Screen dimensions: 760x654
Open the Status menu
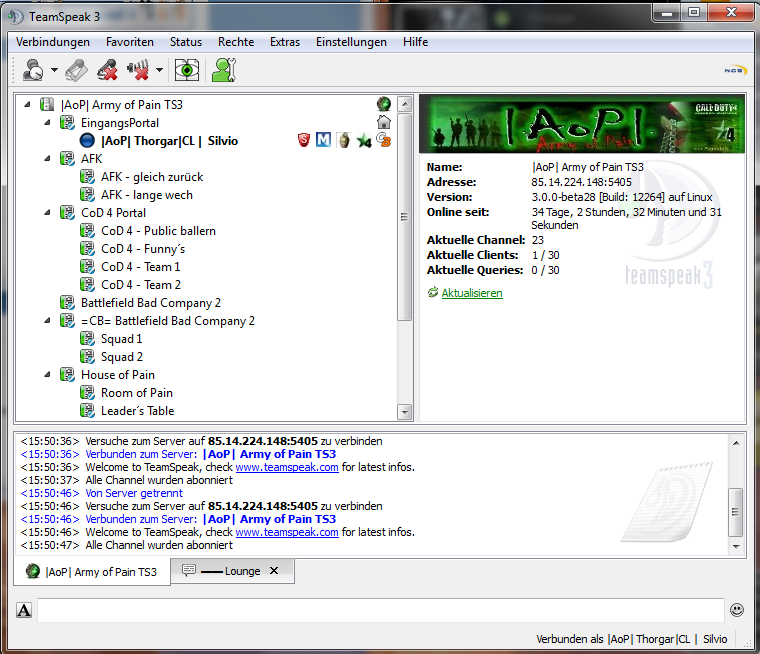186,42
